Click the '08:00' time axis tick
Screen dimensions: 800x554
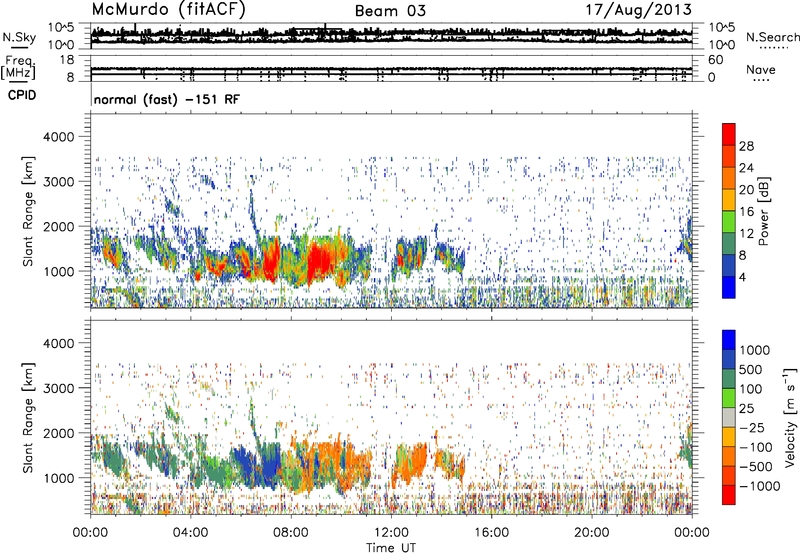[291, 533]
